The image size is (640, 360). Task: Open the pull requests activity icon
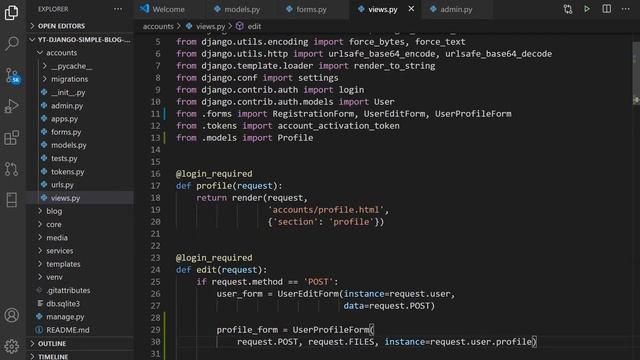coord(11,169)
